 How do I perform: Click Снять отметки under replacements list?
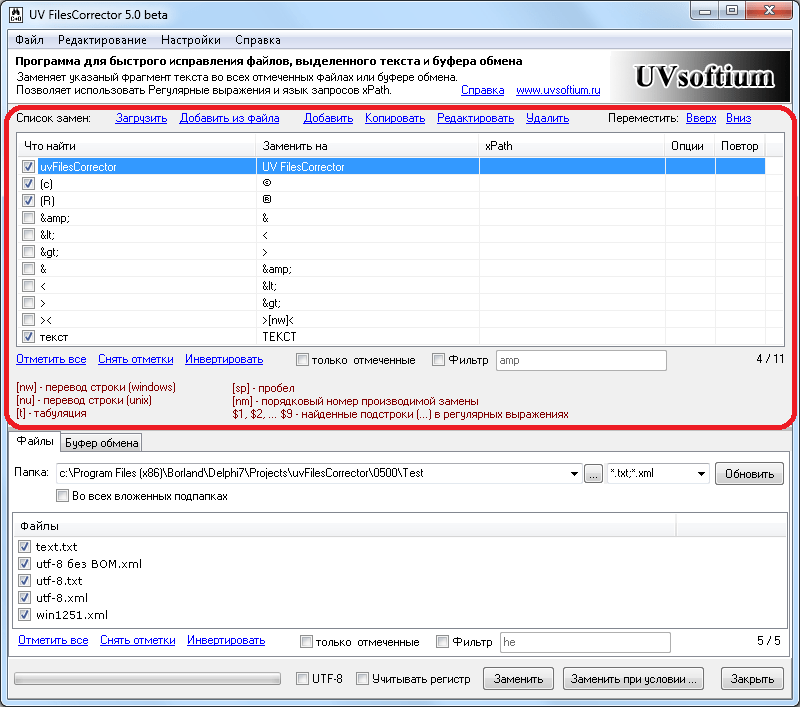coord(136,359)
